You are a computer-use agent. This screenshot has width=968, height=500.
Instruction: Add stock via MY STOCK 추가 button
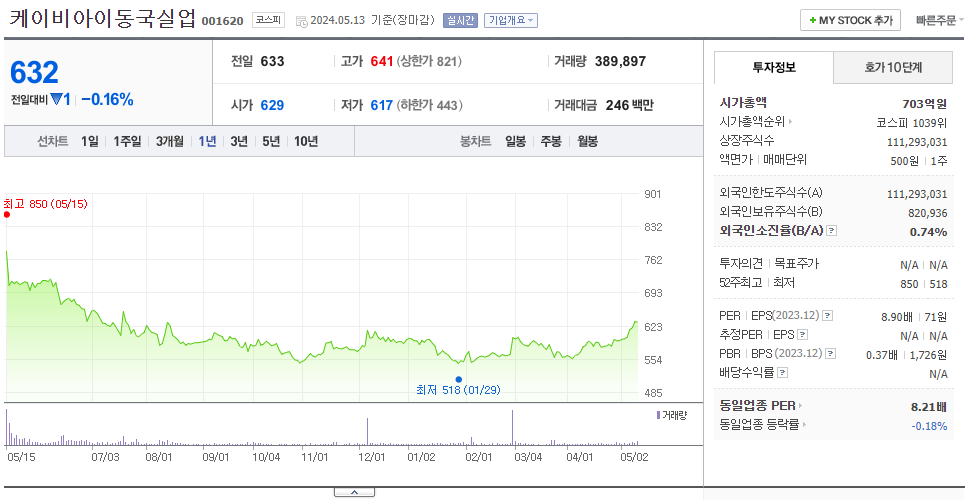(x=851, y=20)
